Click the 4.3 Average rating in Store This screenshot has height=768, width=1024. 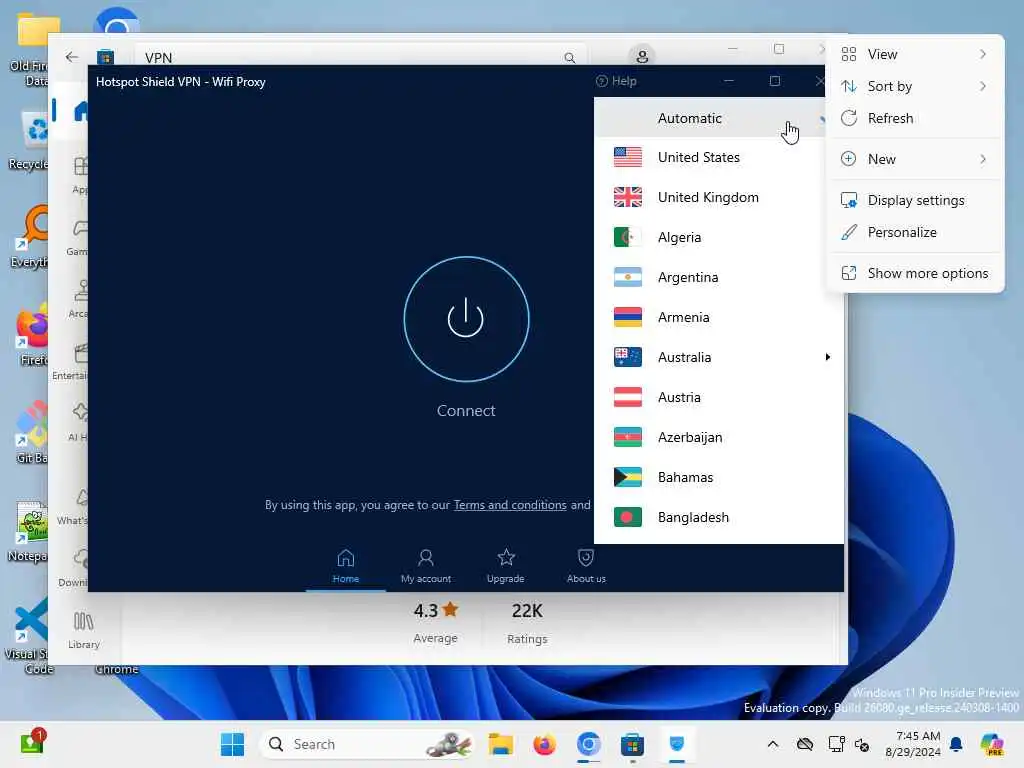(x=436, y=623)
